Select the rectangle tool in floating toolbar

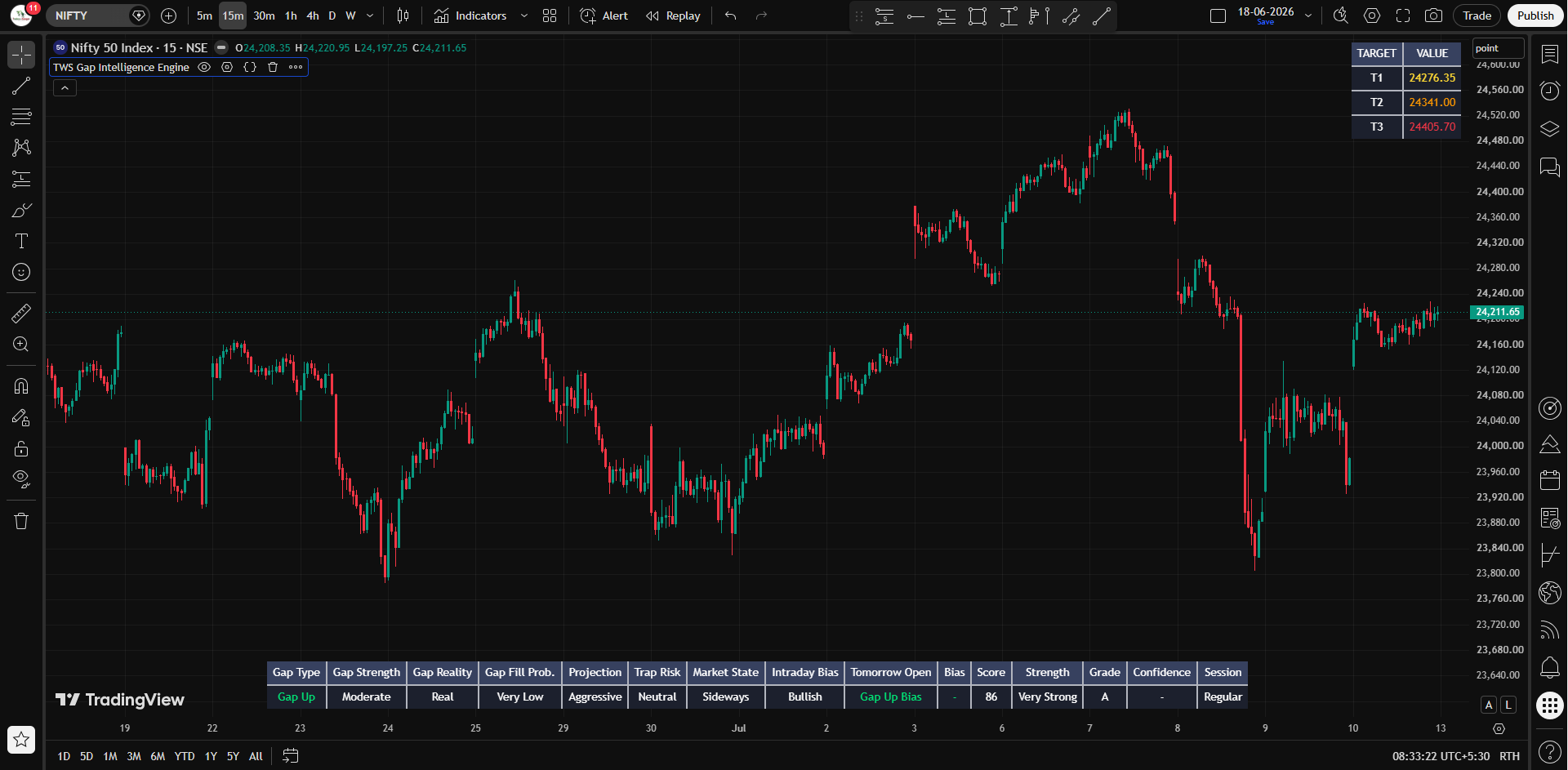tap(978, 16)
